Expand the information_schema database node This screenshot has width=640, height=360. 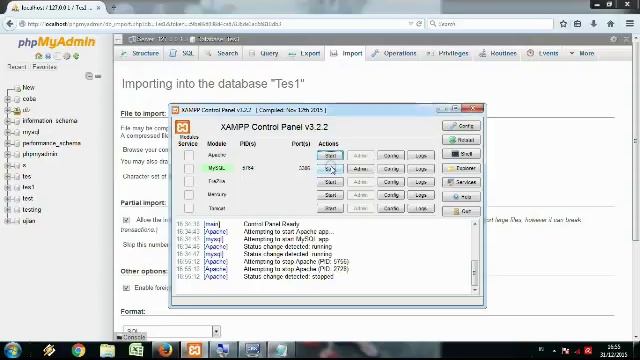click(7, 121)
